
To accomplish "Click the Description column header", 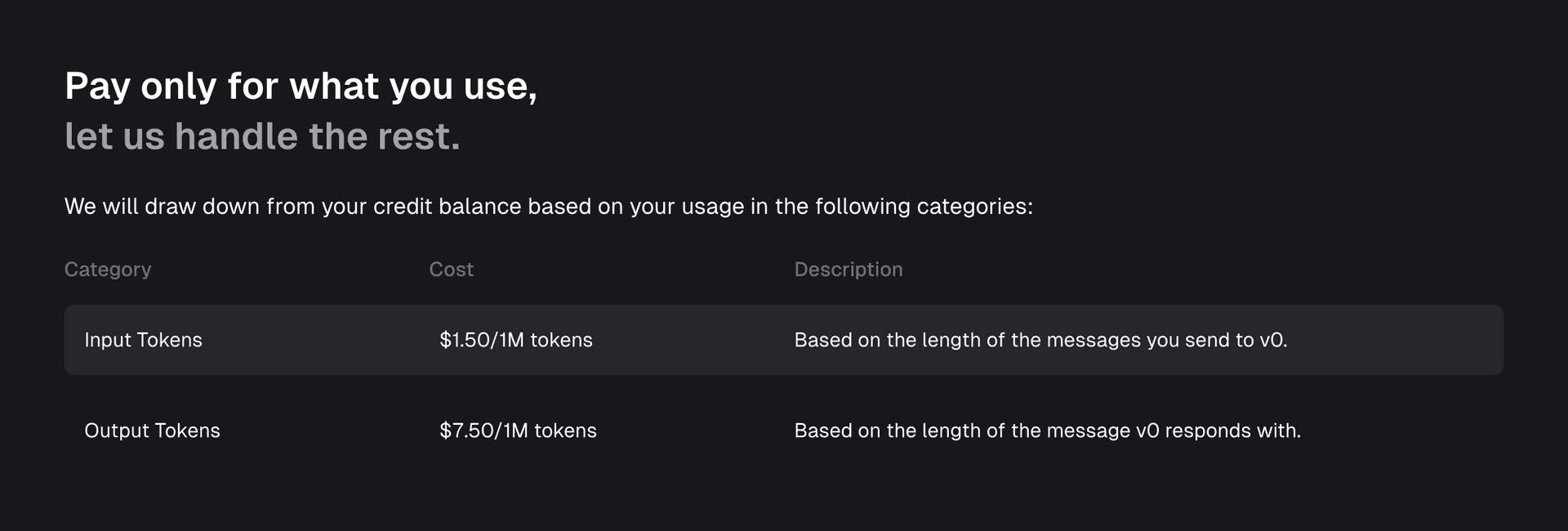I will 848,270.
